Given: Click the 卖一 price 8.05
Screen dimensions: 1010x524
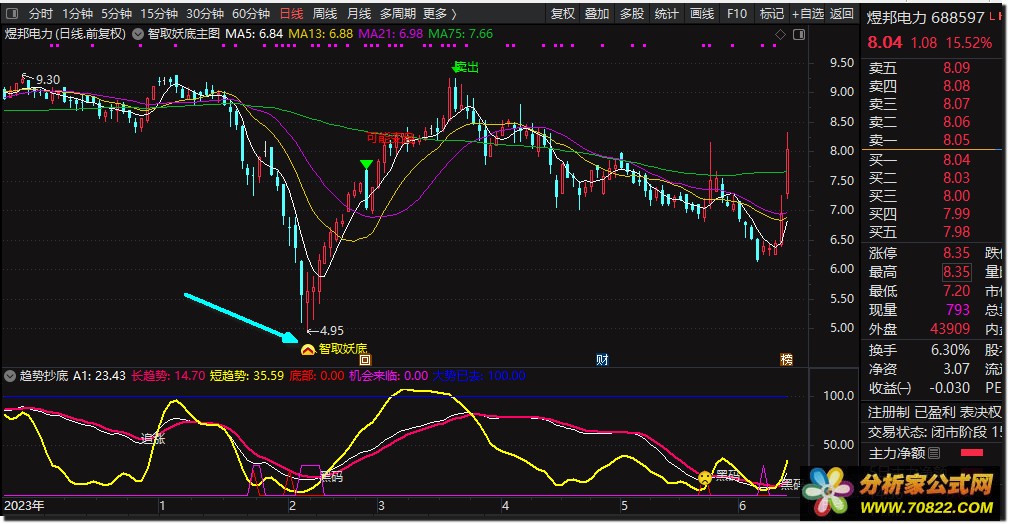Looking at the screenshot, I should [956, 140].
